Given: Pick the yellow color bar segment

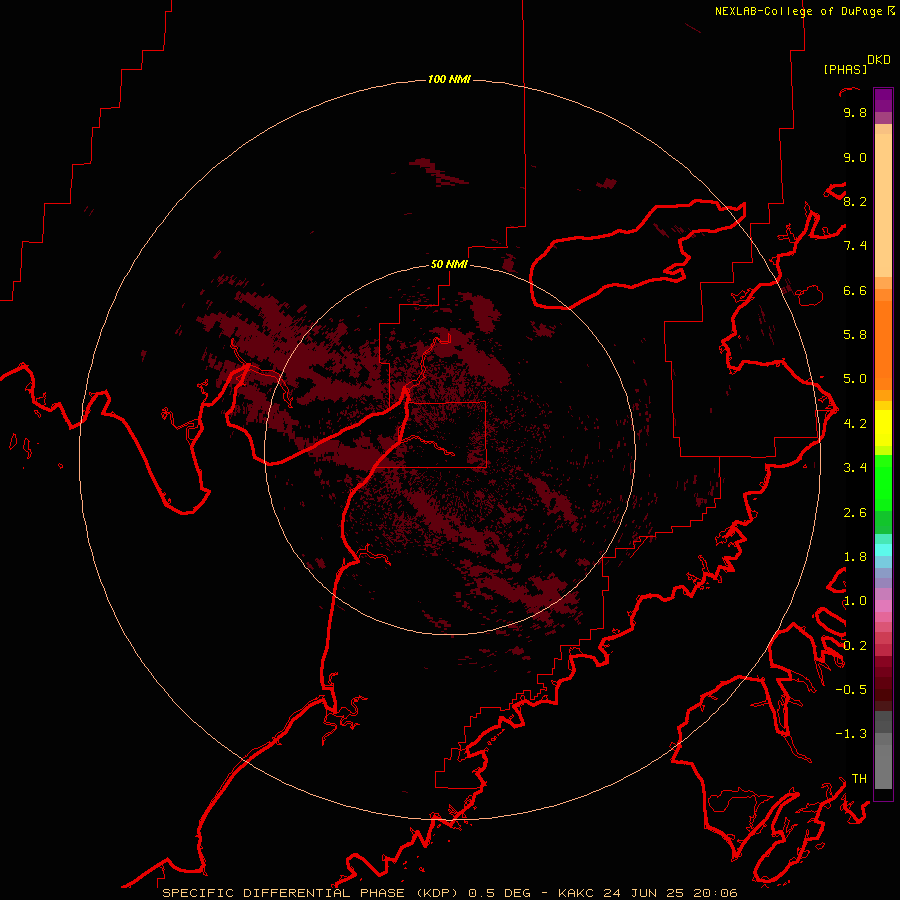Looking at the screenshot, I should point(883,428).
